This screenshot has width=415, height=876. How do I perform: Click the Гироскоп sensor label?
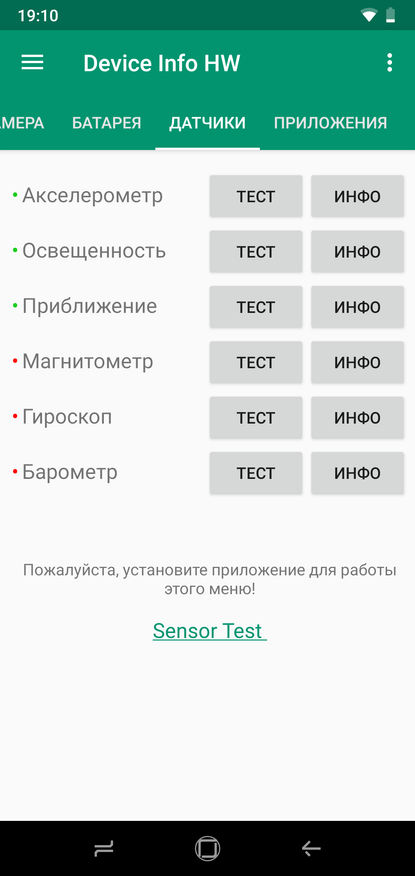[67, 417]
